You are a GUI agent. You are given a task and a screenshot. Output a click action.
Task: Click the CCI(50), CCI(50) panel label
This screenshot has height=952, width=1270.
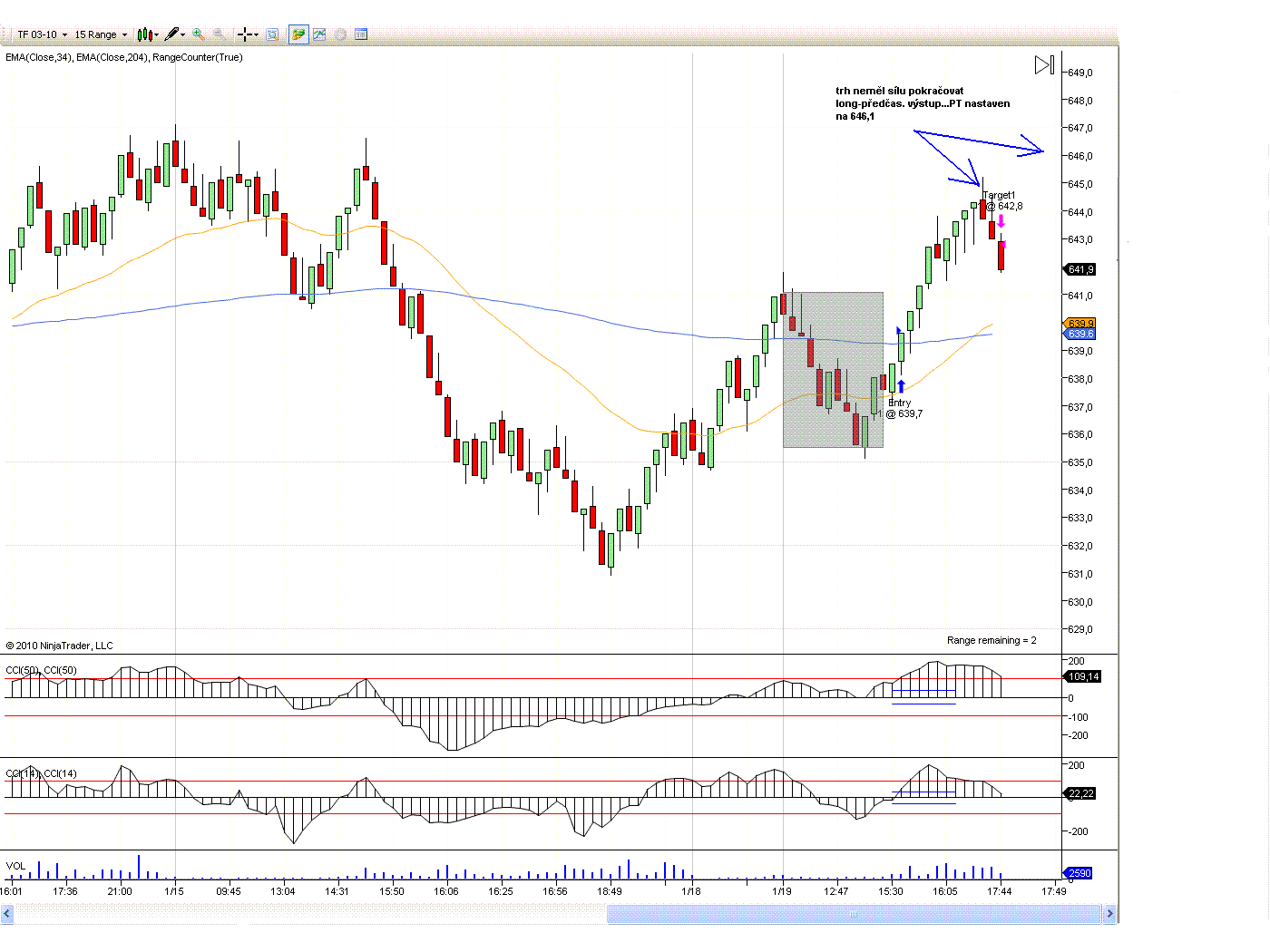tap(42, 670)
